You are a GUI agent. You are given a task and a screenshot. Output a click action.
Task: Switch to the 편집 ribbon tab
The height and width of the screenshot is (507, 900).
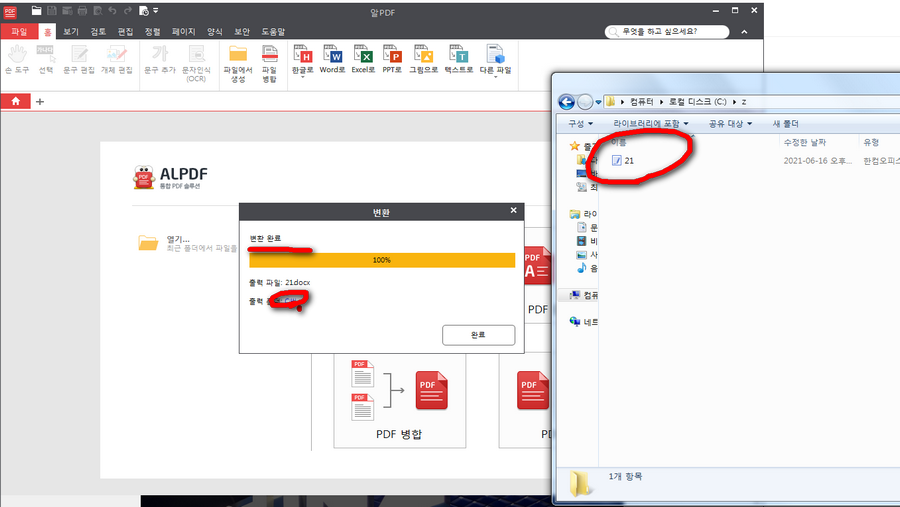[125, 32]
